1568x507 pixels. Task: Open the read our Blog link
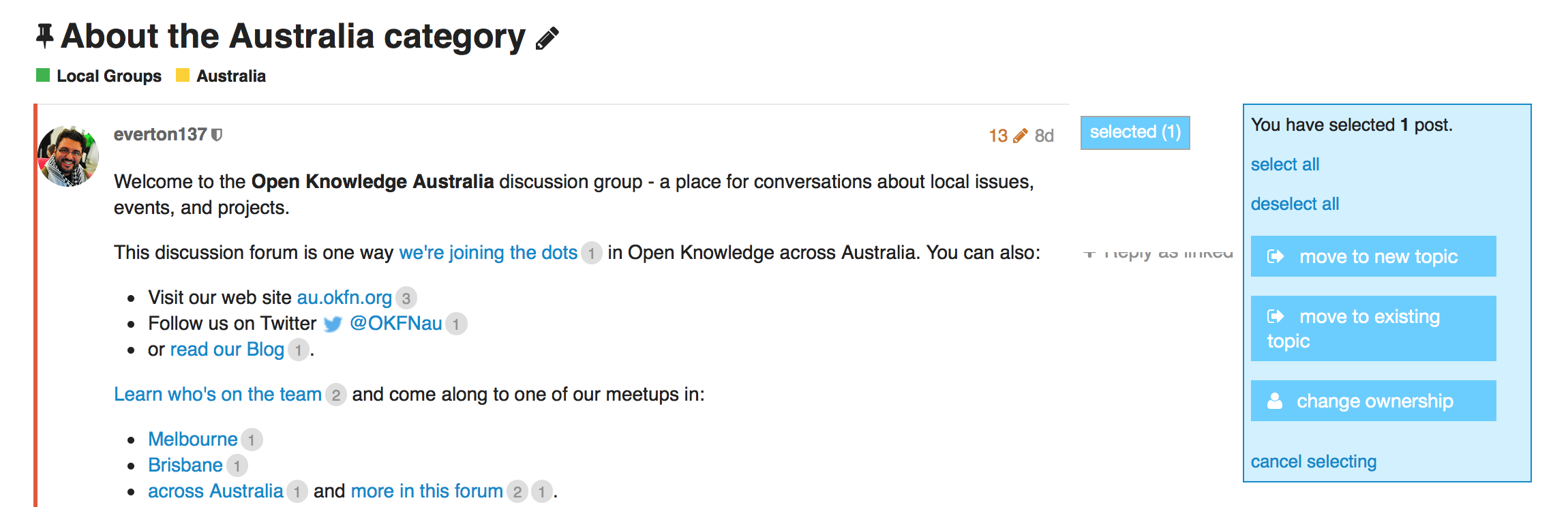pyautogui.click(x=226, y=350)
